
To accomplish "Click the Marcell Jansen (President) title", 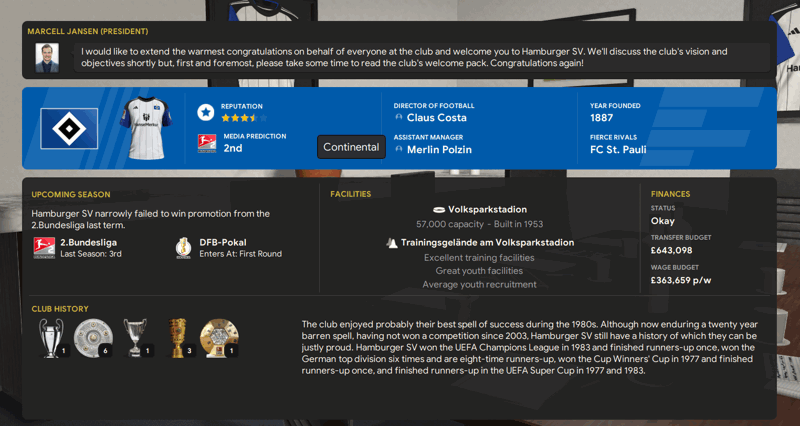I will (88, 31).
